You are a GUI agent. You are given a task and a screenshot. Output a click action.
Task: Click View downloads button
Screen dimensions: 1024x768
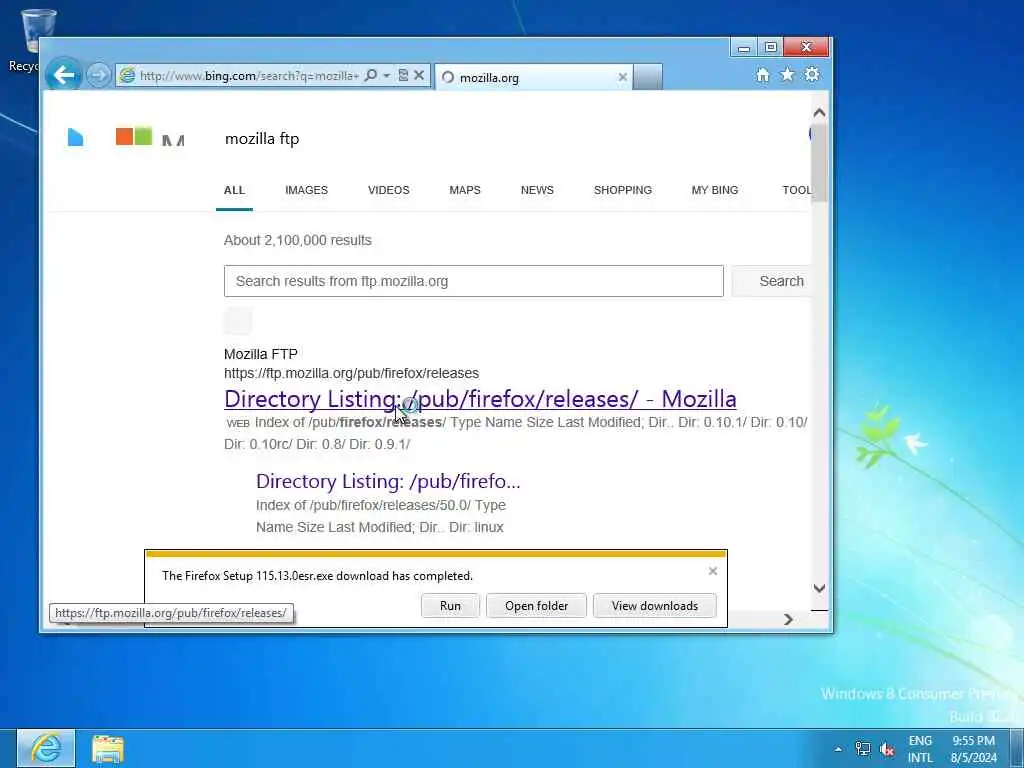click(654, 605)
